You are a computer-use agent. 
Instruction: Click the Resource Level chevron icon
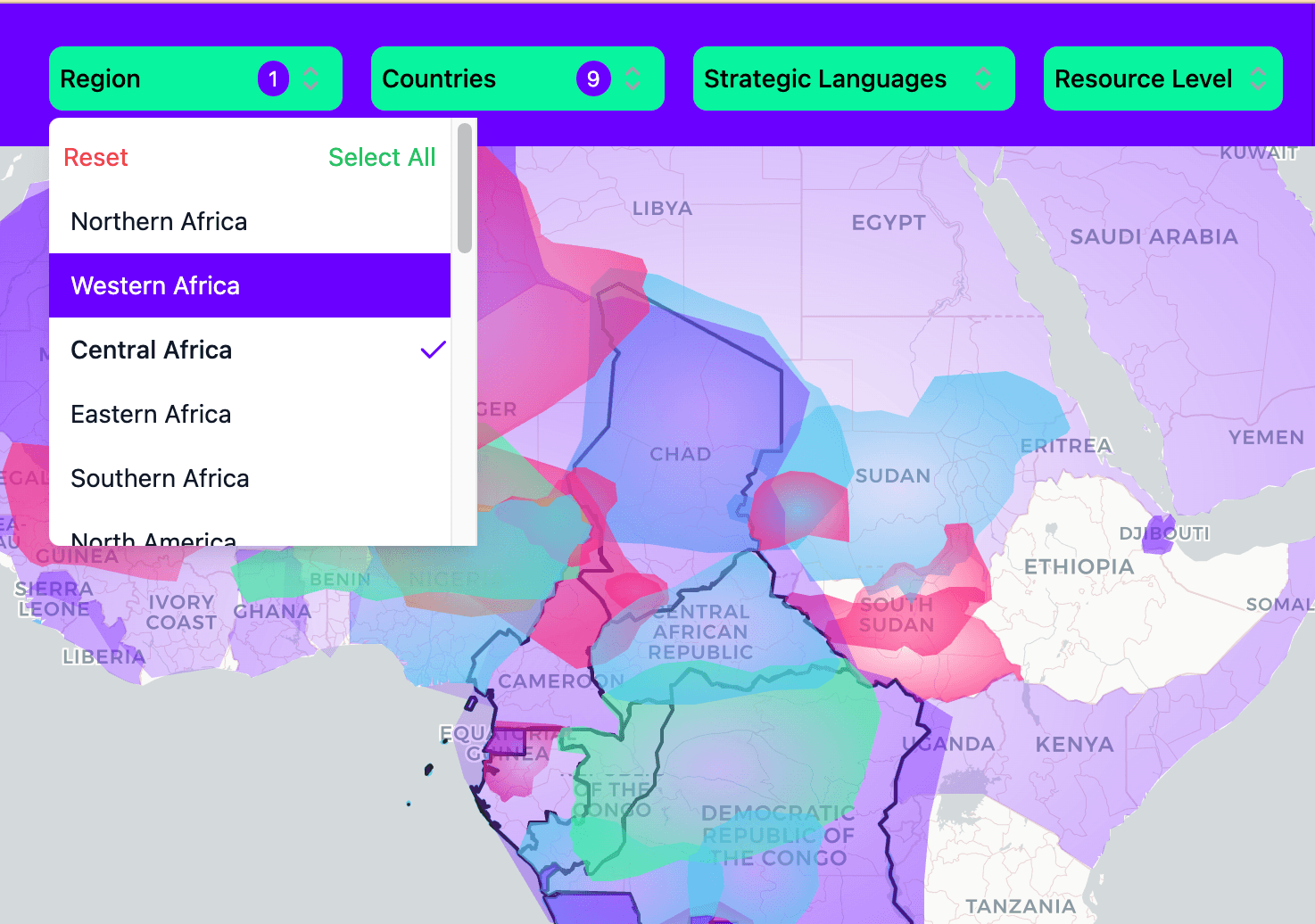pos(1258,79)
